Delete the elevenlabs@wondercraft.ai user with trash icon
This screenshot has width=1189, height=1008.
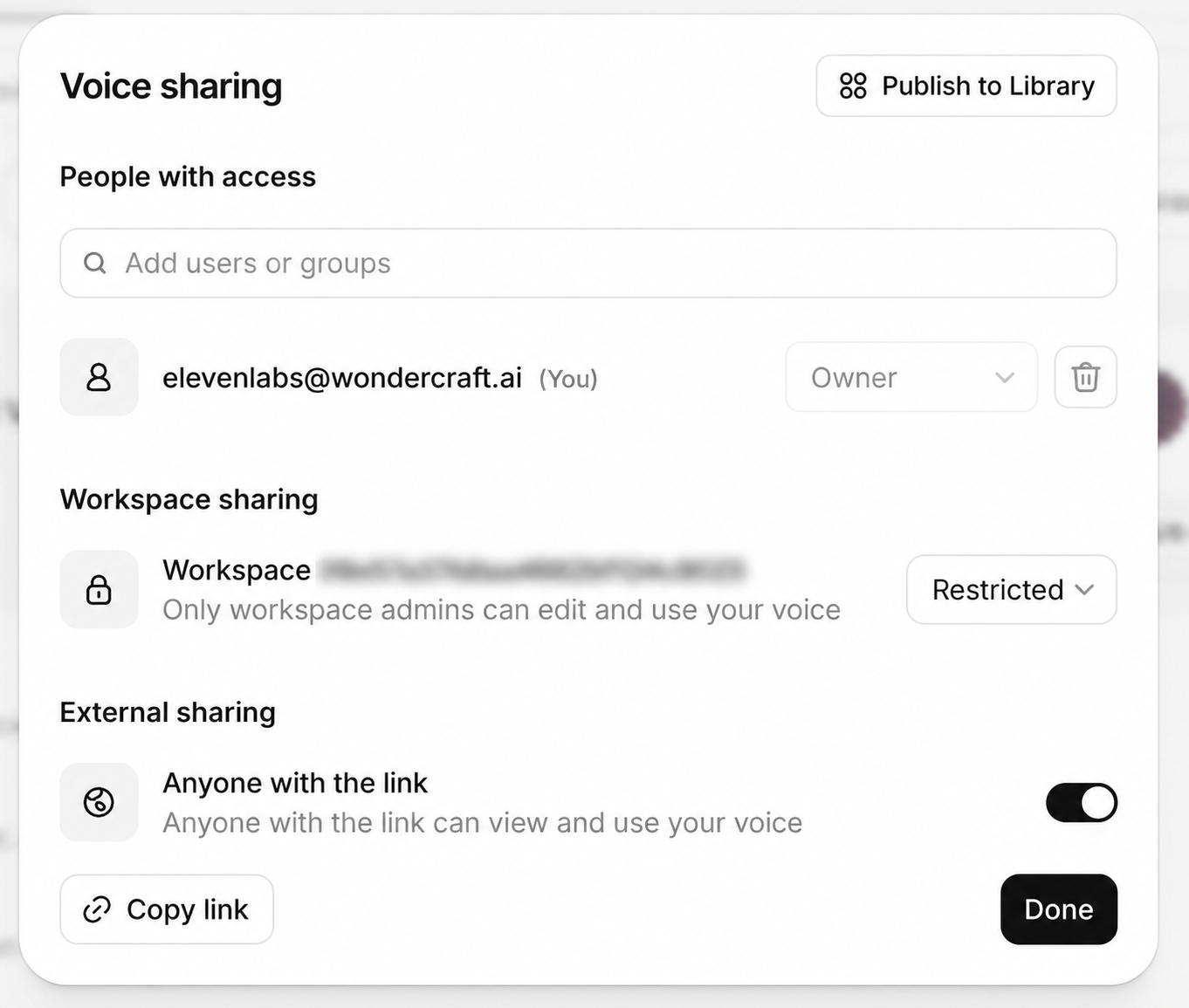[x=1085, y=377]
